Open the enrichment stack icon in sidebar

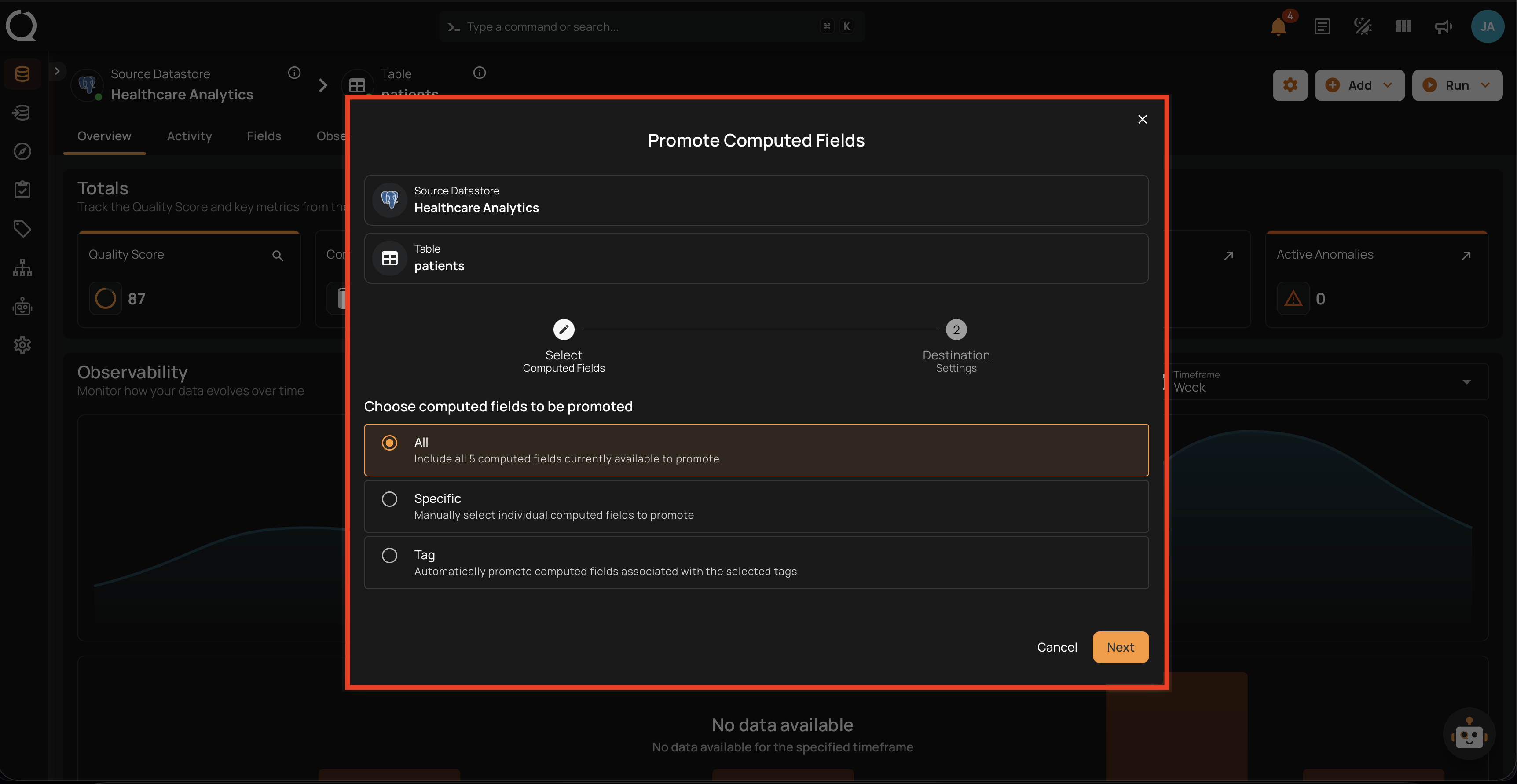pyautogui.click(x=22, y=113)
